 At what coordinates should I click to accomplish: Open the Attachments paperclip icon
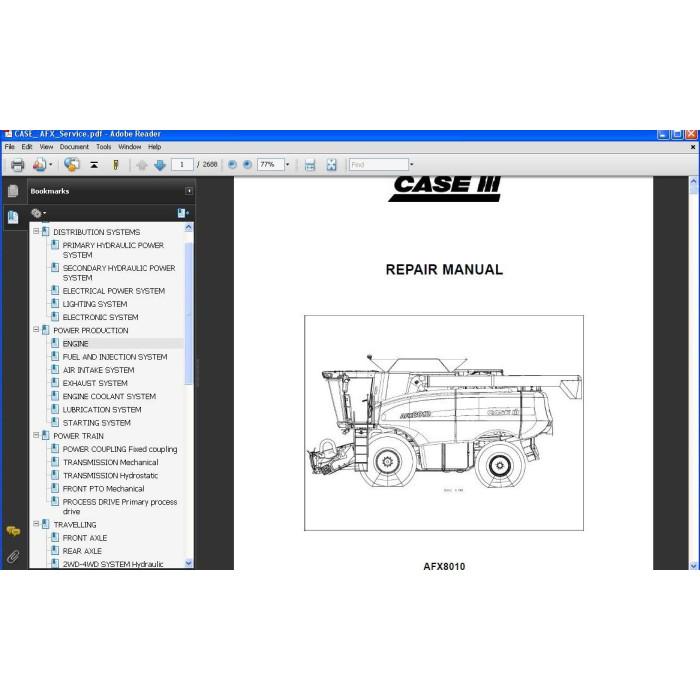(x=13, y=557)
